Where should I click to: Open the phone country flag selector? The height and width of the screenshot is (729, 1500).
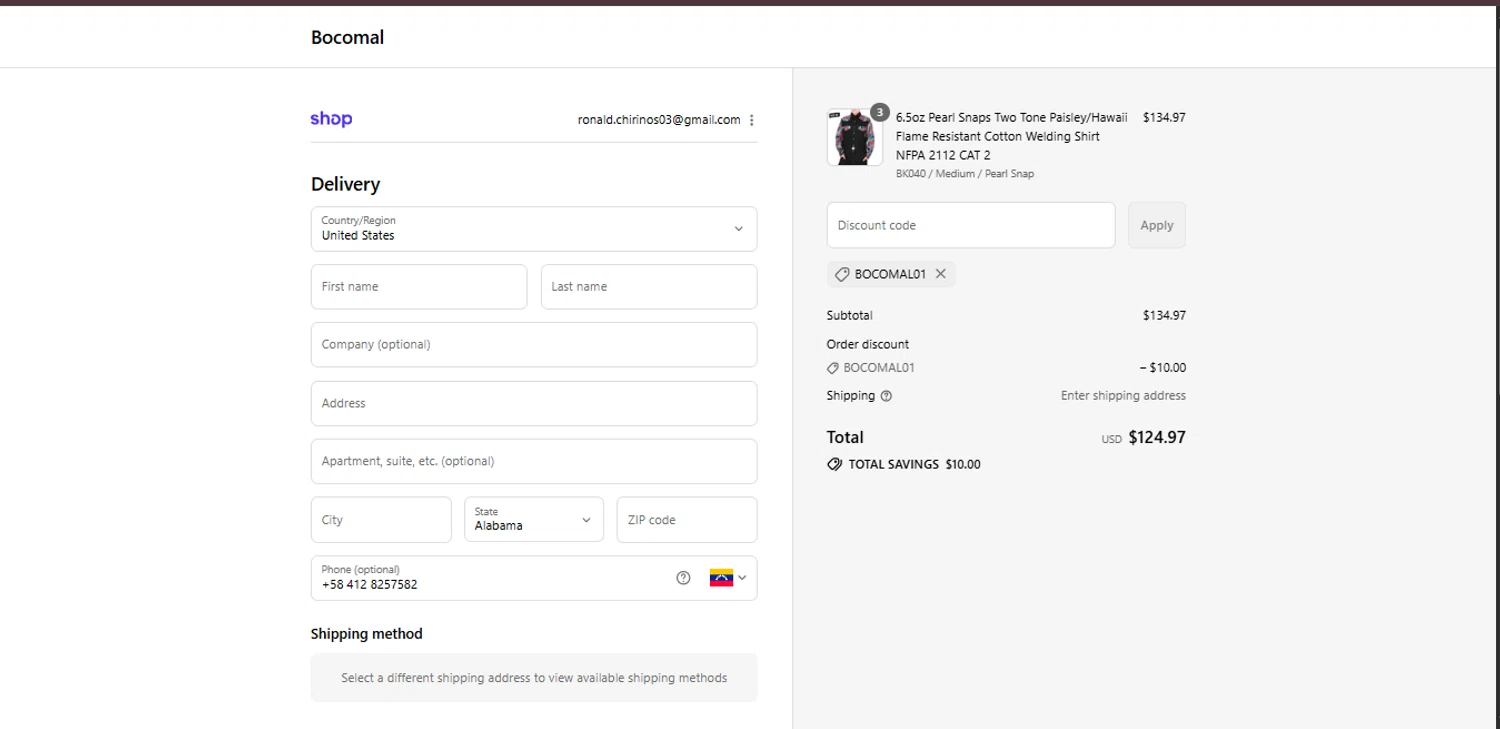[x=728, y=578]
